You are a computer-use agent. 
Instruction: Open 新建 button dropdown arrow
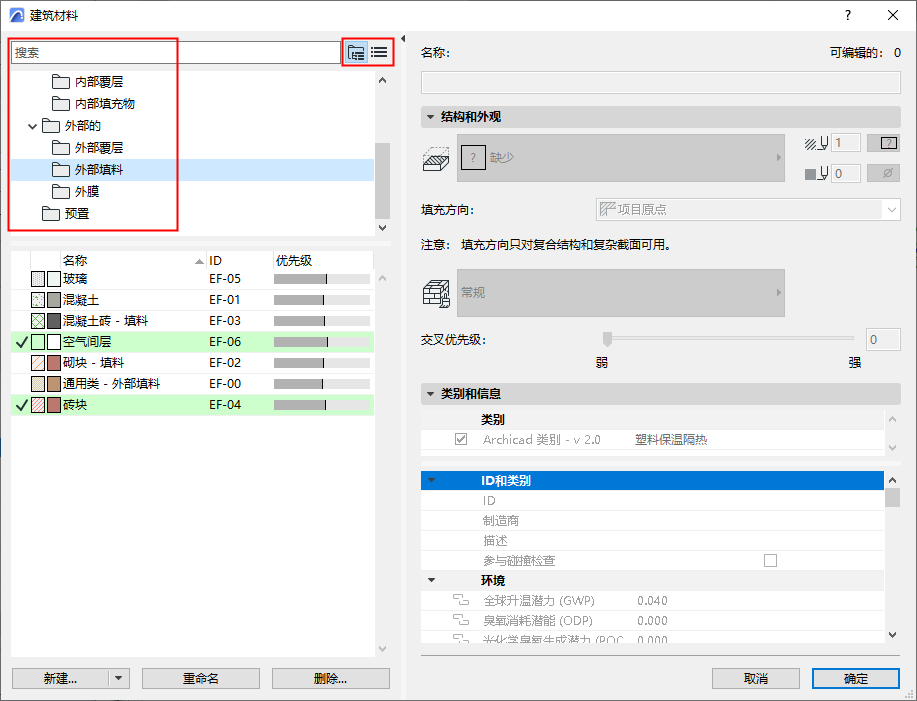tap(119, 678)
